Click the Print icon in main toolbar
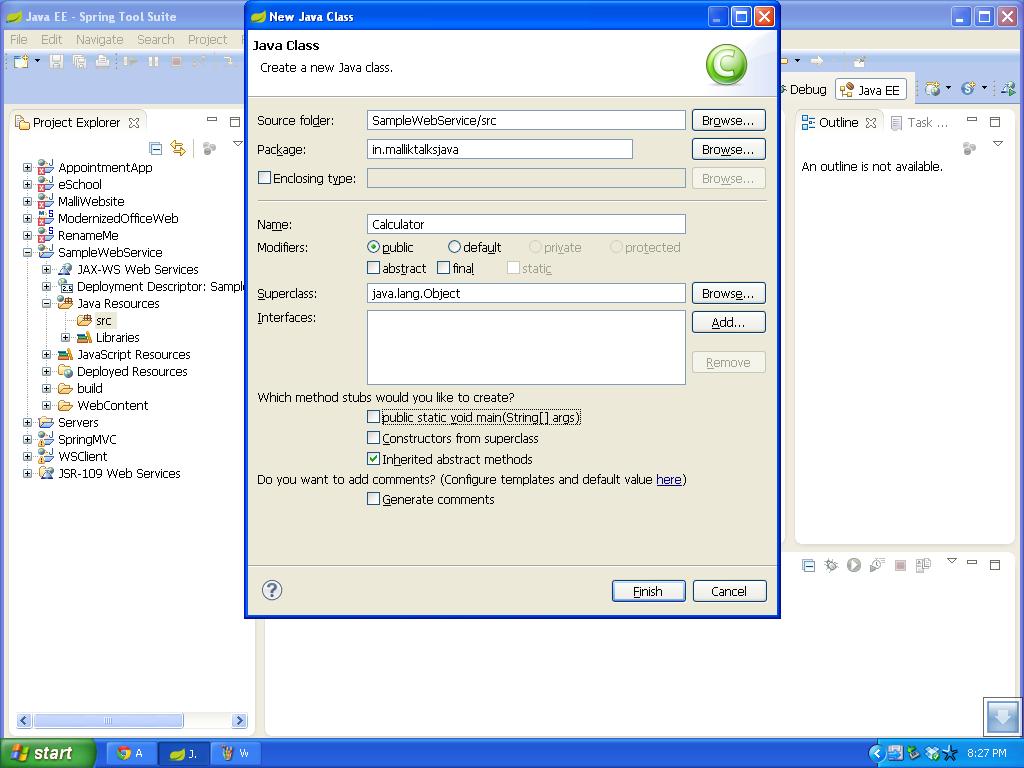Image resolution: width=1024 pixels, height=768 pixels. pyautogui.click(x=103, y=61)
